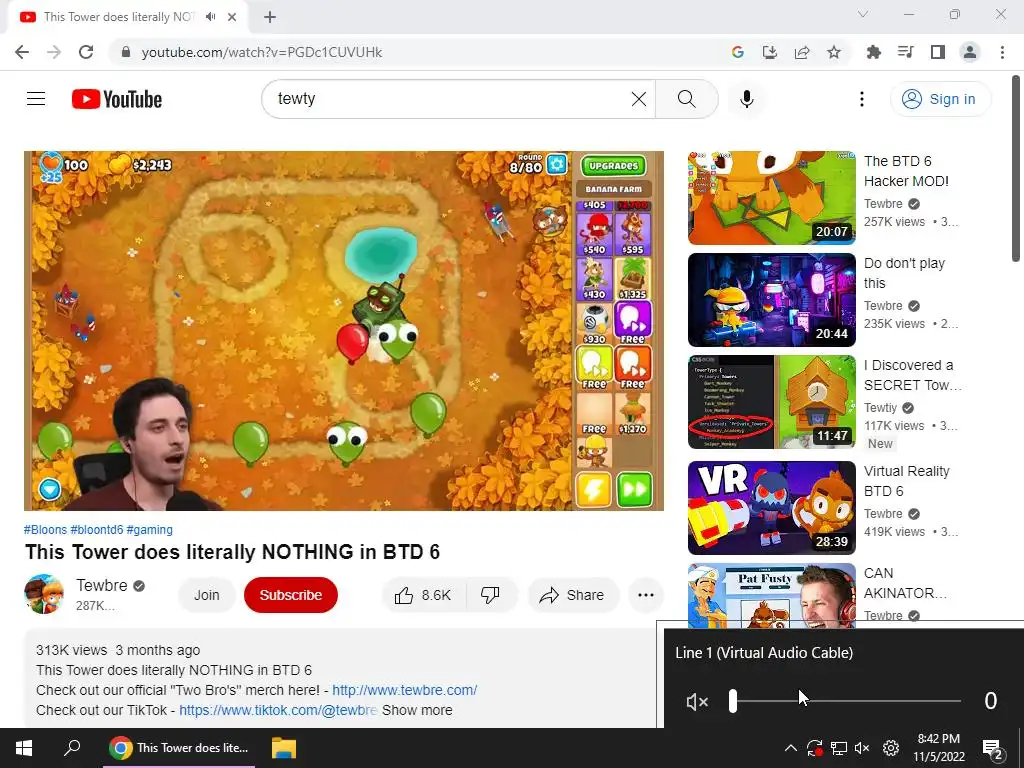Open the #gaming hashtag link
Image resolution: width=1024 pixels, height=768 pixels.
(x=150, y=530)
